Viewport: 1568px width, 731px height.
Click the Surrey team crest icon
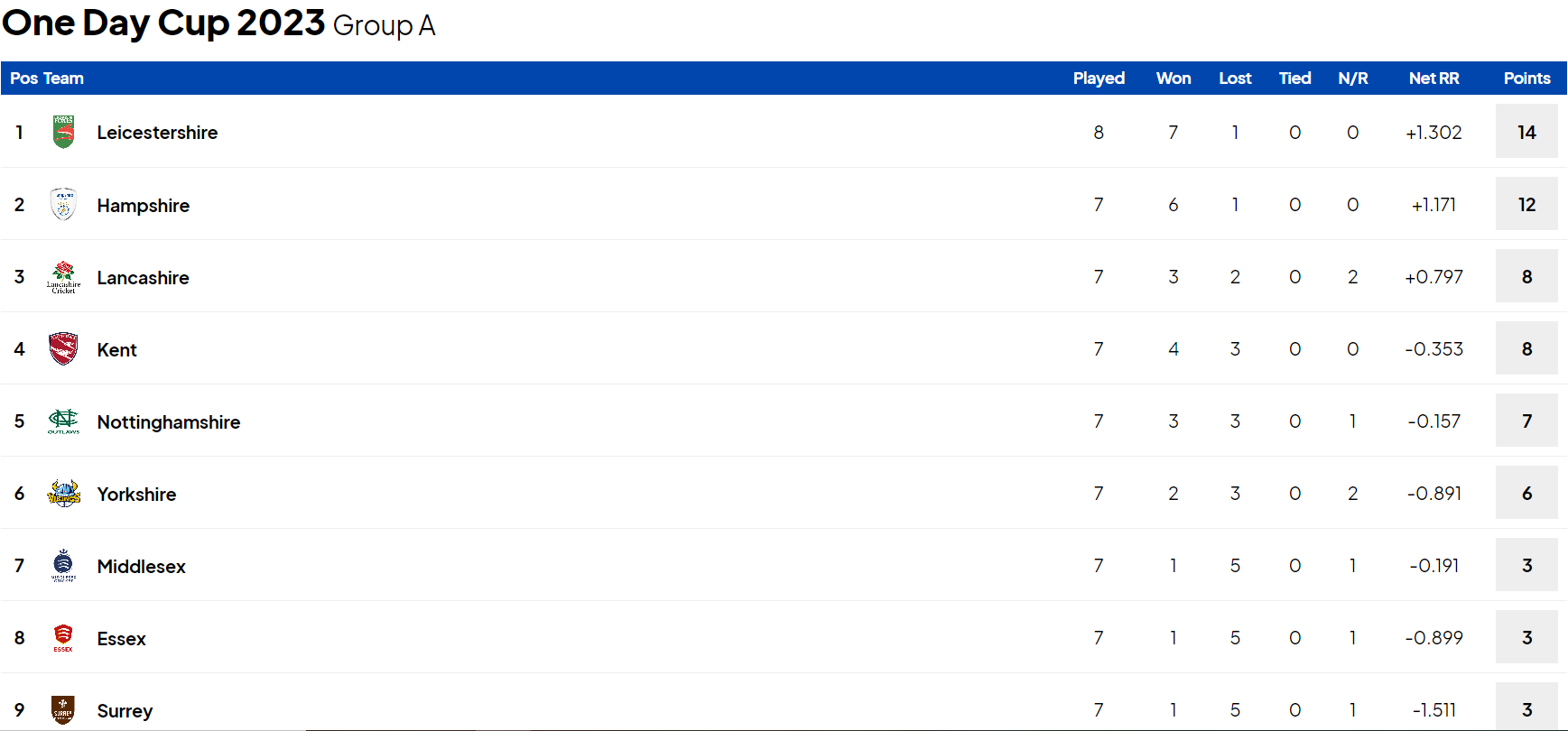click(63, 710)
